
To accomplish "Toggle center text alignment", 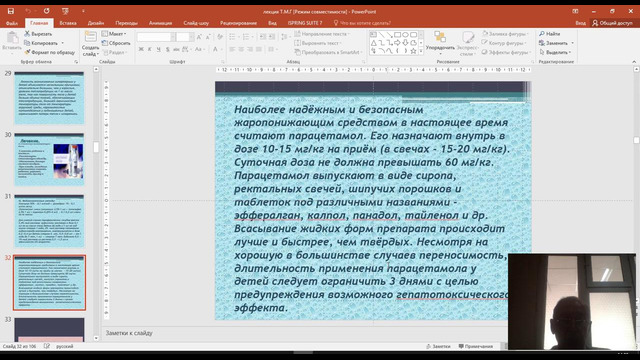I will (x=241, y=49).
